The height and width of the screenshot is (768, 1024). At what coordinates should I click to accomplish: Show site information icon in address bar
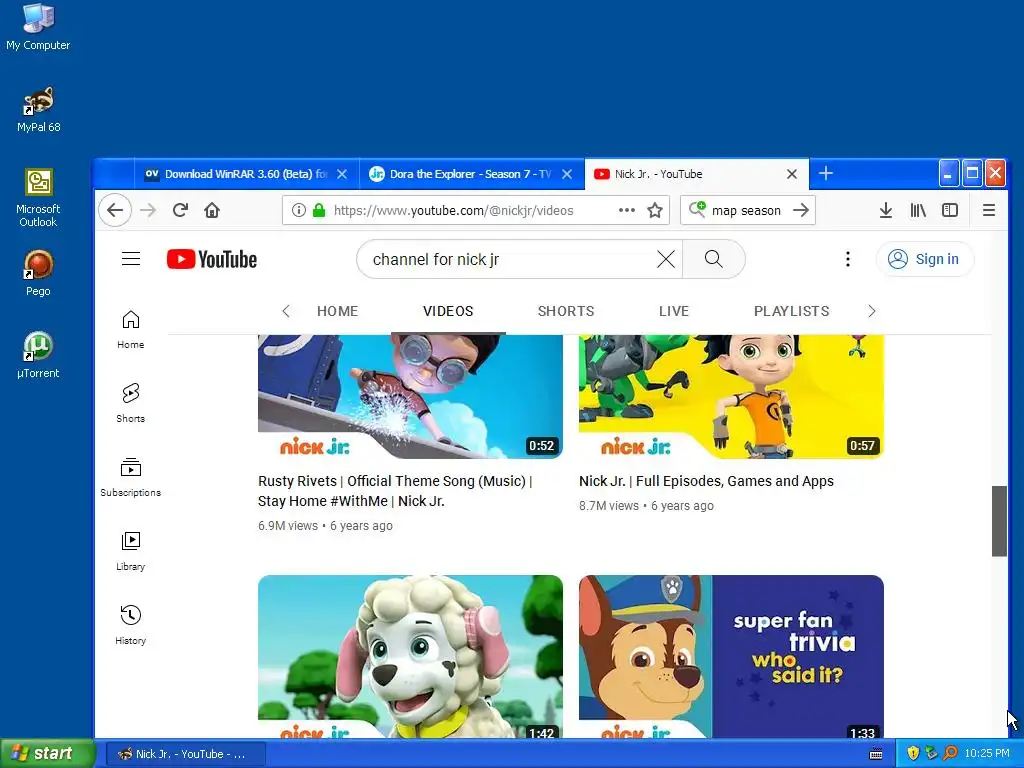pos(298,210)
